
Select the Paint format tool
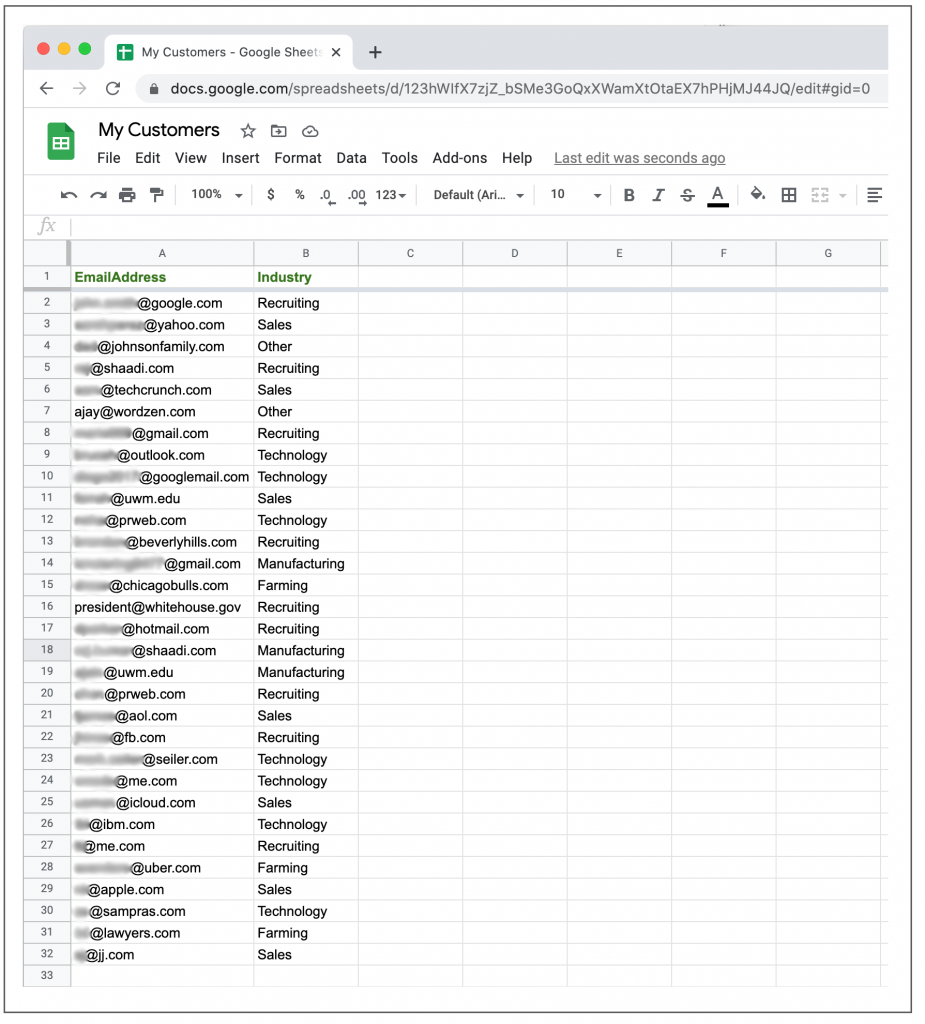tap(157, 194)
